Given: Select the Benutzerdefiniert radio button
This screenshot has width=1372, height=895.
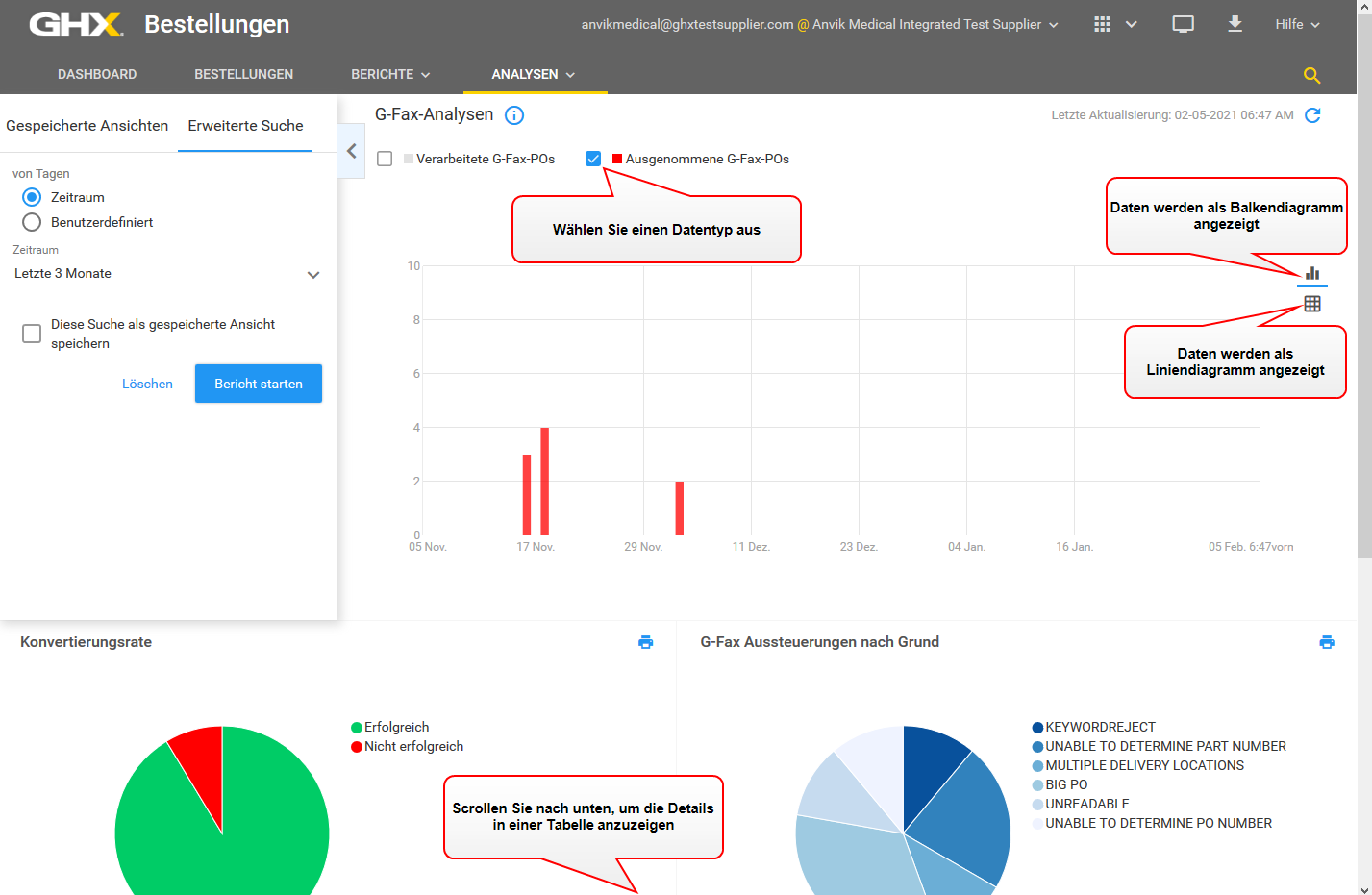Looking at the screenshot, I should 32,222.
